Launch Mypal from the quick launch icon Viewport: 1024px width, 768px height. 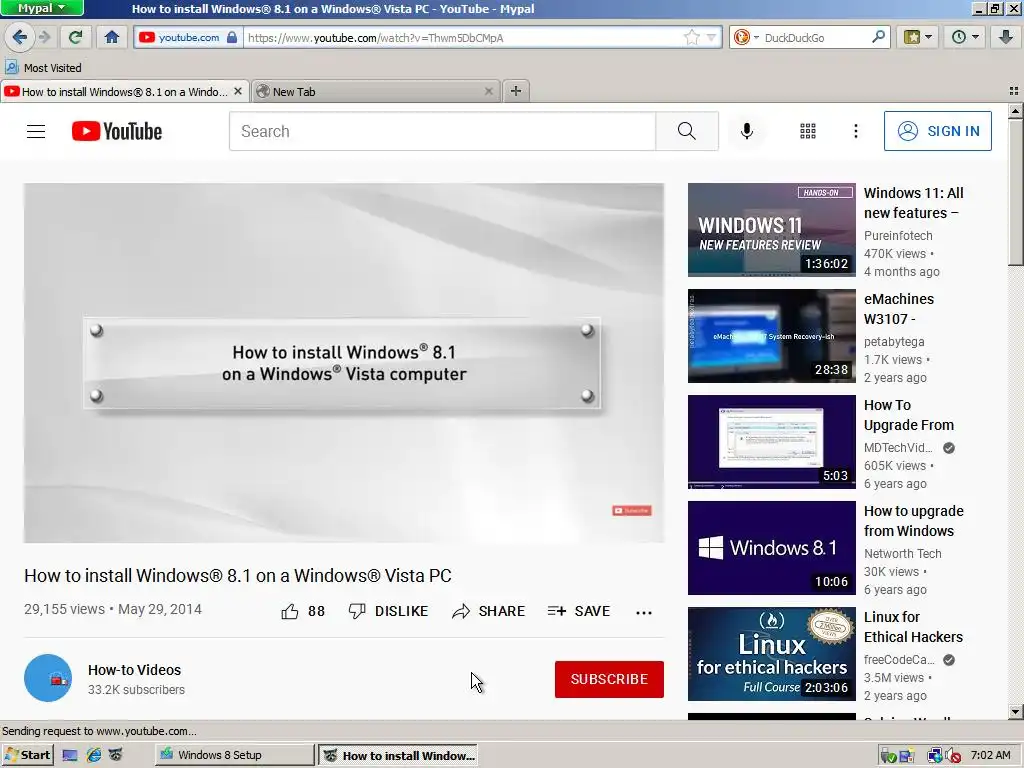point(116,755)
